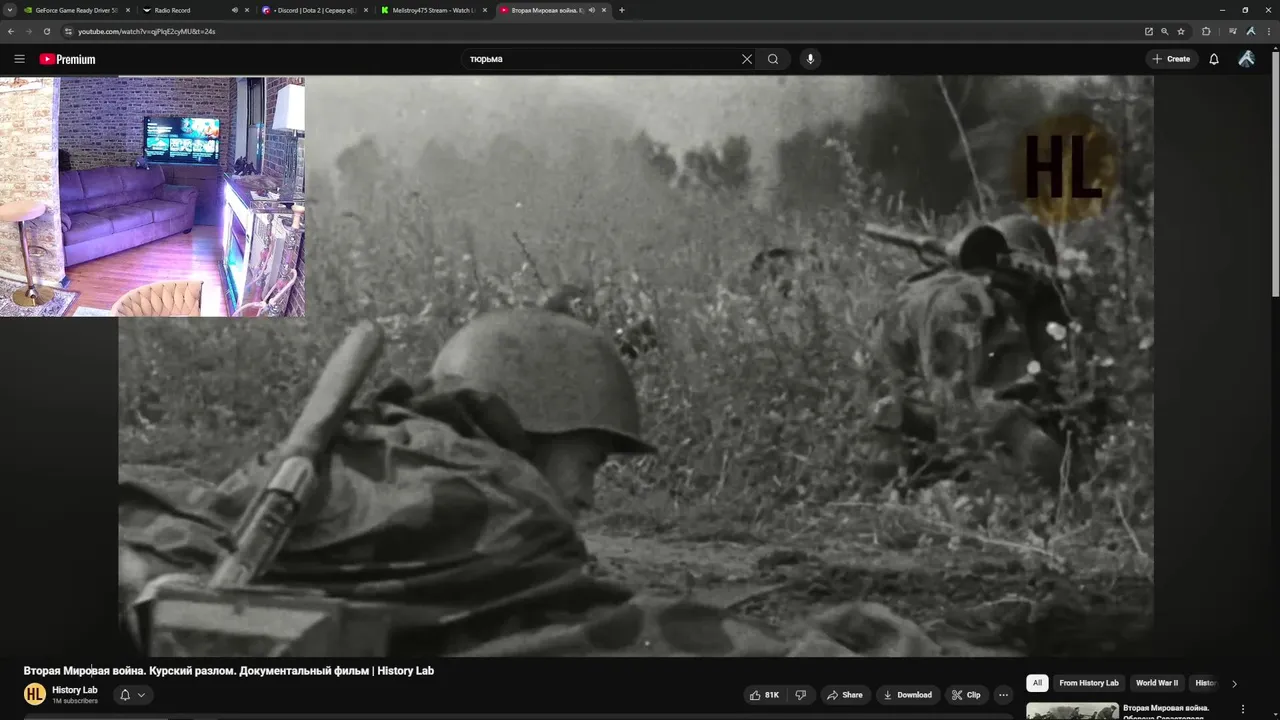Open the YouTube hamburger guide menu

tap(19, 59)
